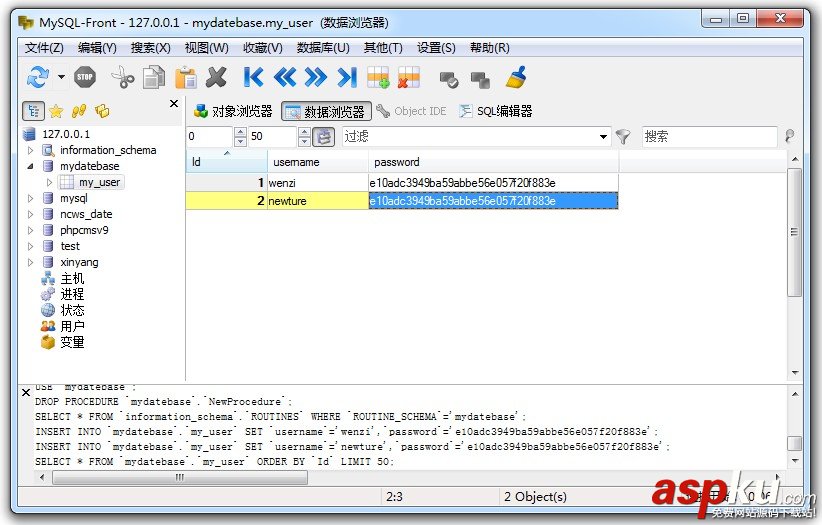Collapse the mydatebase database node
The width and height of the screenshot is (822, 525).
pos(30,166)
